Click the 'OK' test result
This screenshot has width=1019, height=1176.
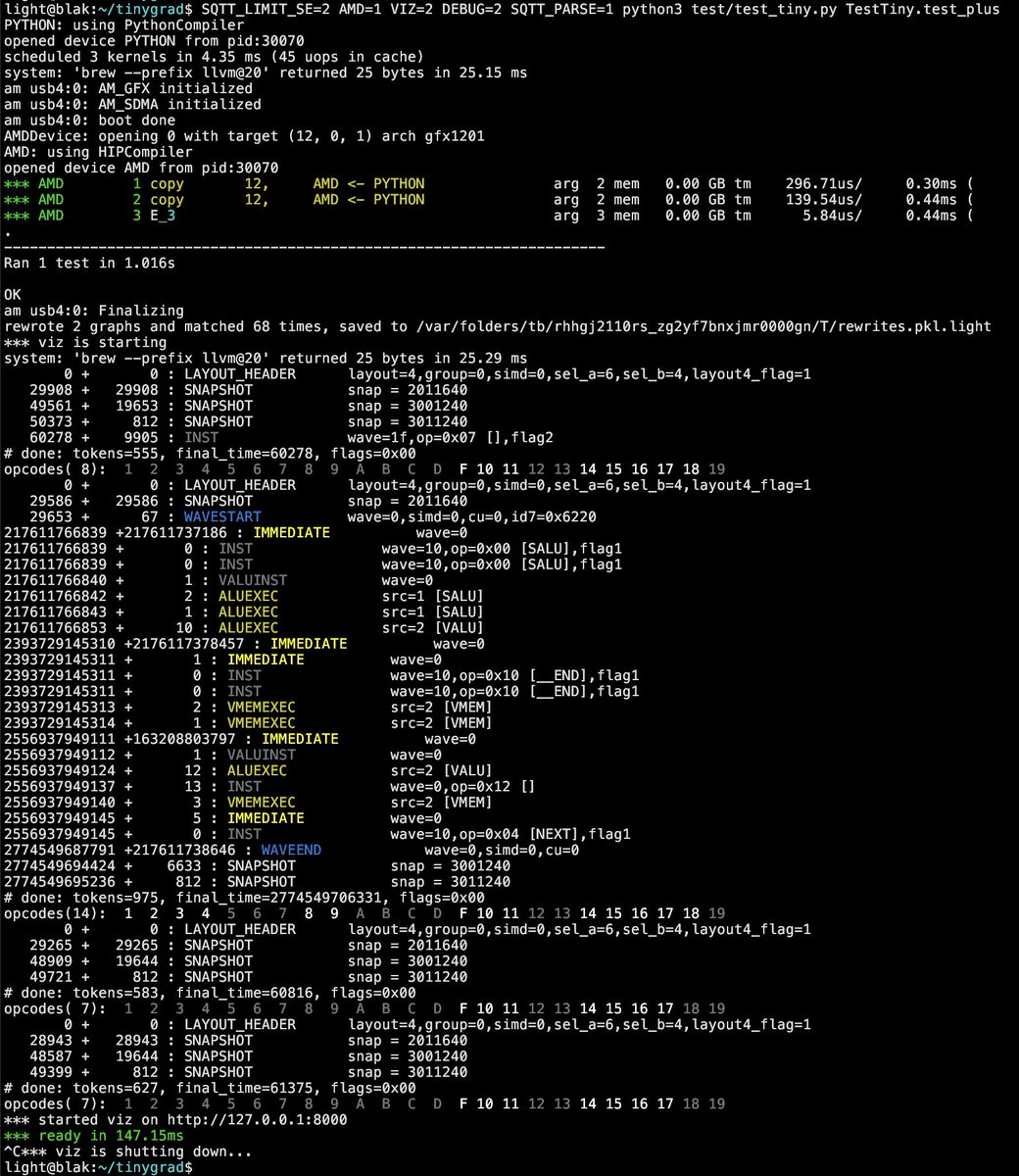point(13,294)
